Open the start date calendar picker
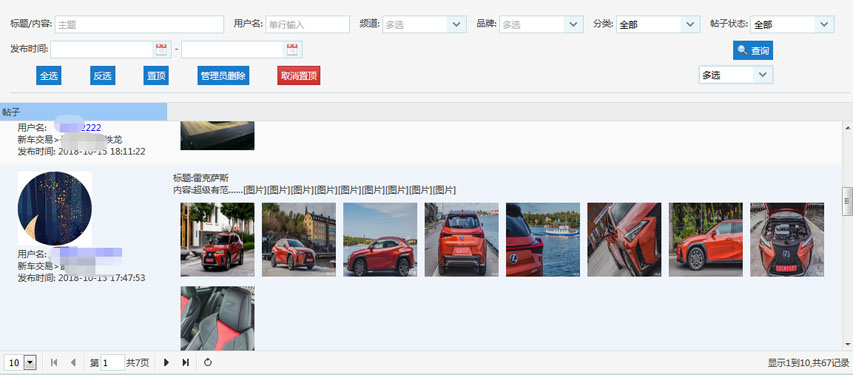 (162, 50)
